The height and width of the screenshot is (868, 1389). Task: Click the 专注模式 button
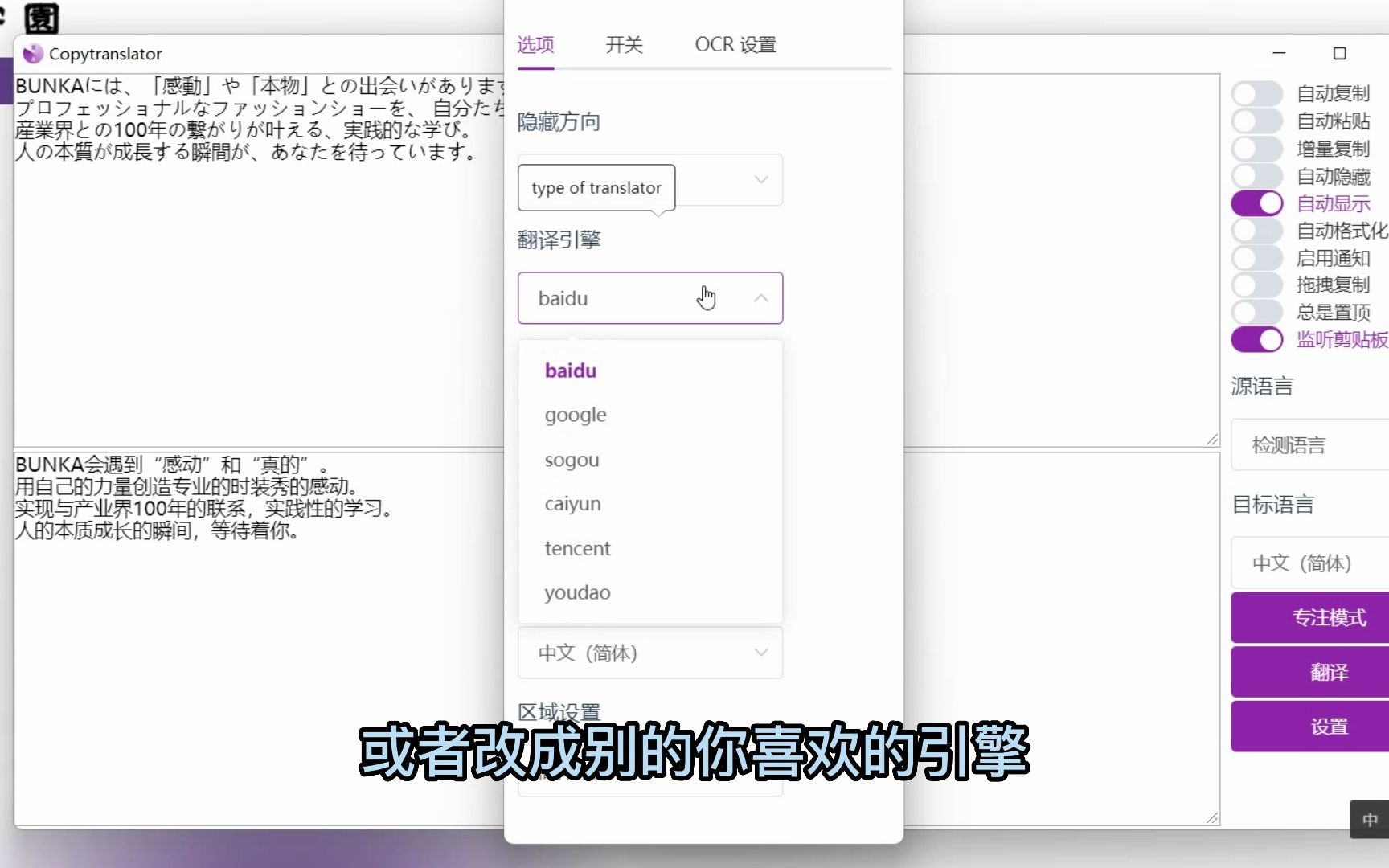coord(1310,617)
